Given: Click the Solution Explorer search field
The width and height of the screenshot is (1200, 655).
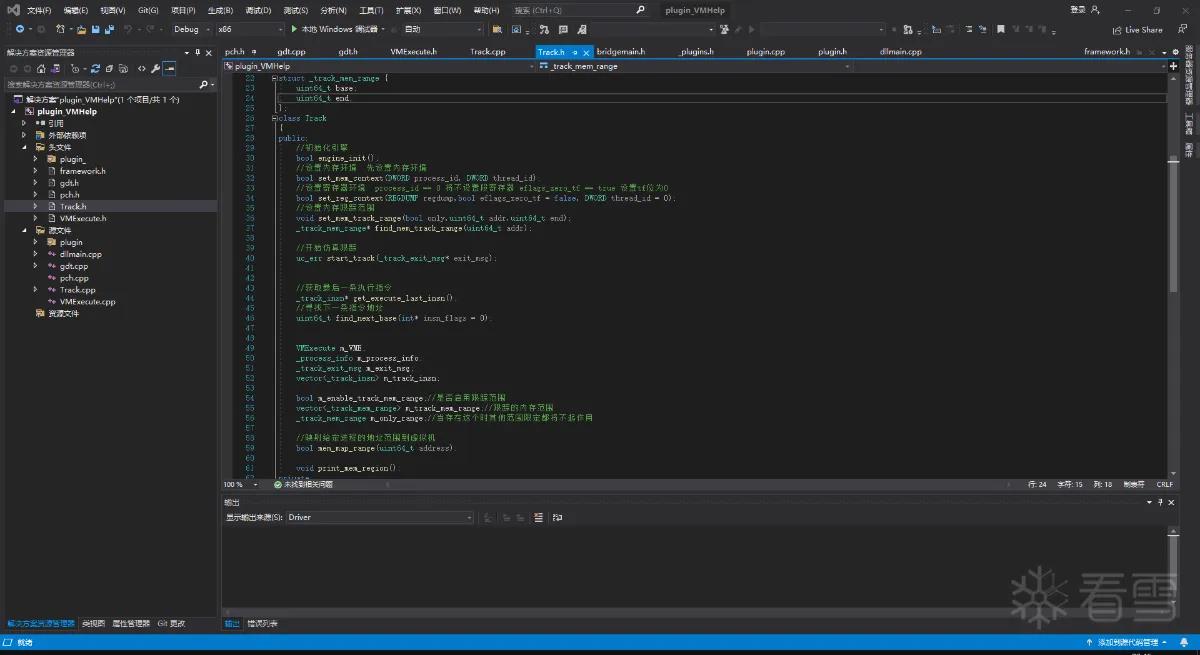Looking at the screenshot, I should tap(108, 85).
